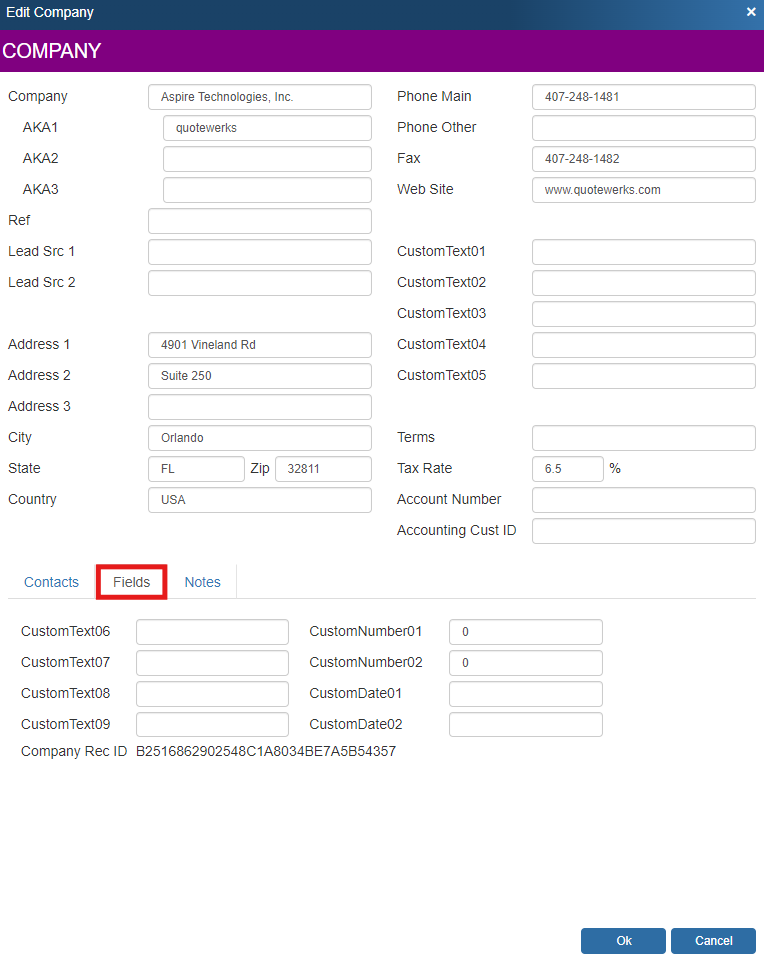Switch to the Contacts tab
The width and height of the screenshot is (764, 961).
[51, 582]
